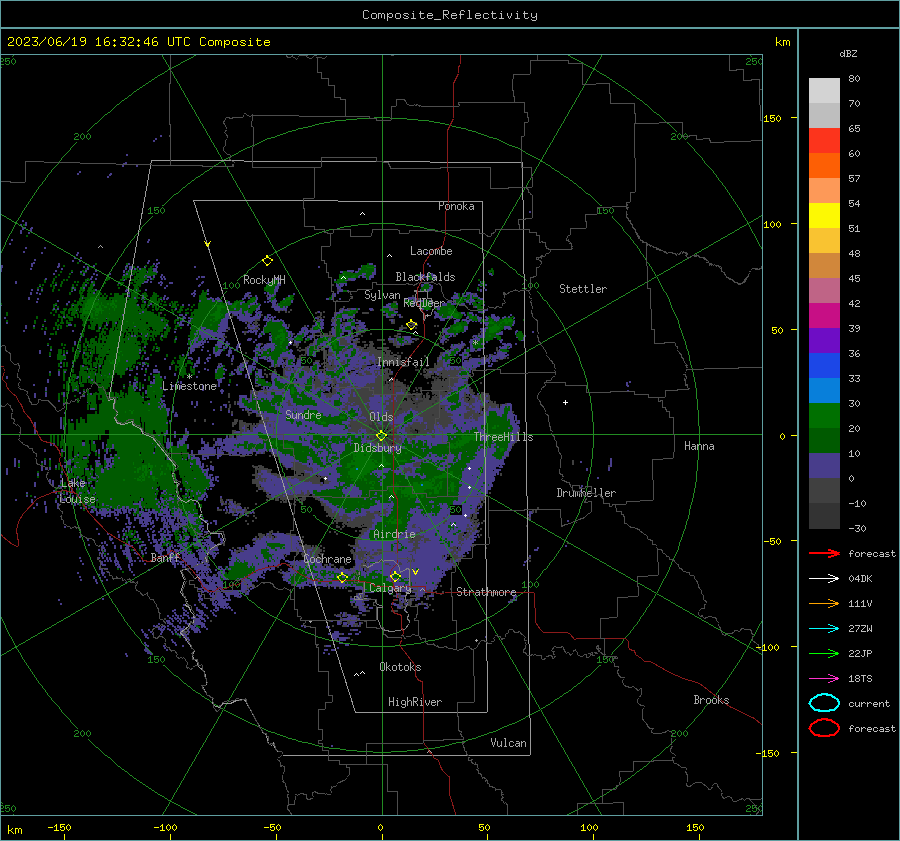This screenshot has height=841, width=900.
Task: Click the 04DK legend label
Action: coord(860,579)
